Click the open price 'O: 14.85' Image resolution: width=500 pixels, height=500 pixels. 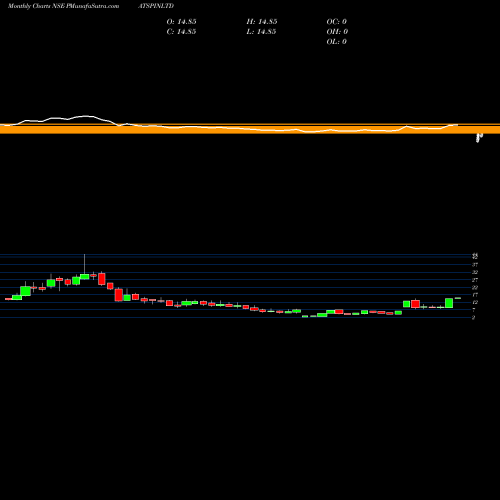coord(181,22)
